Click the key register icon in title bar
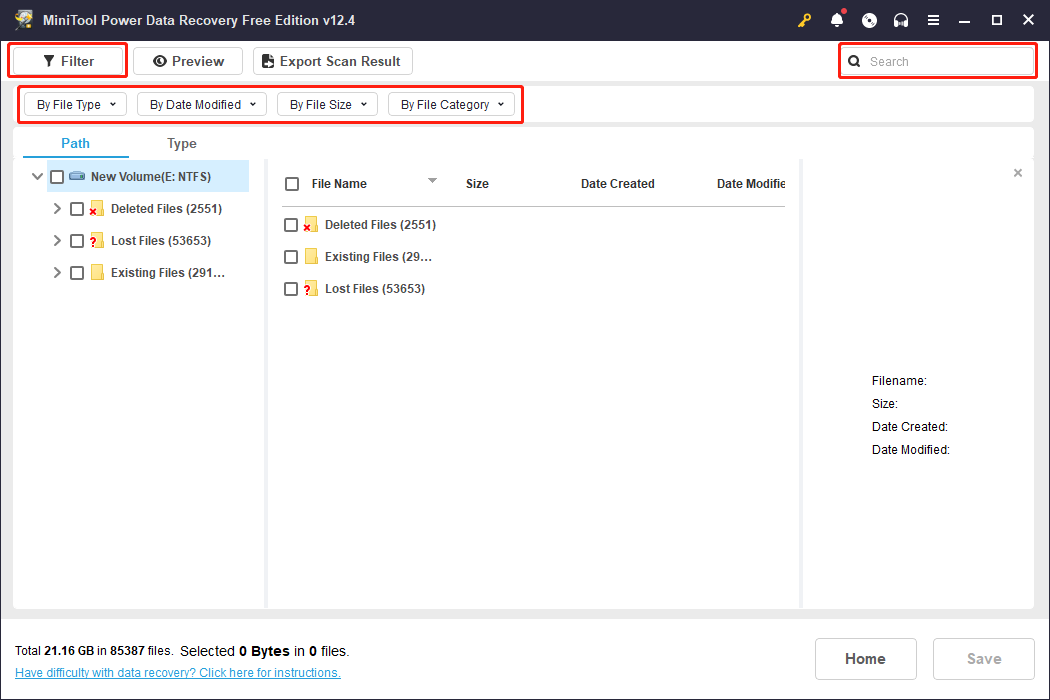1050x700 pixels. tap(804, 20)
